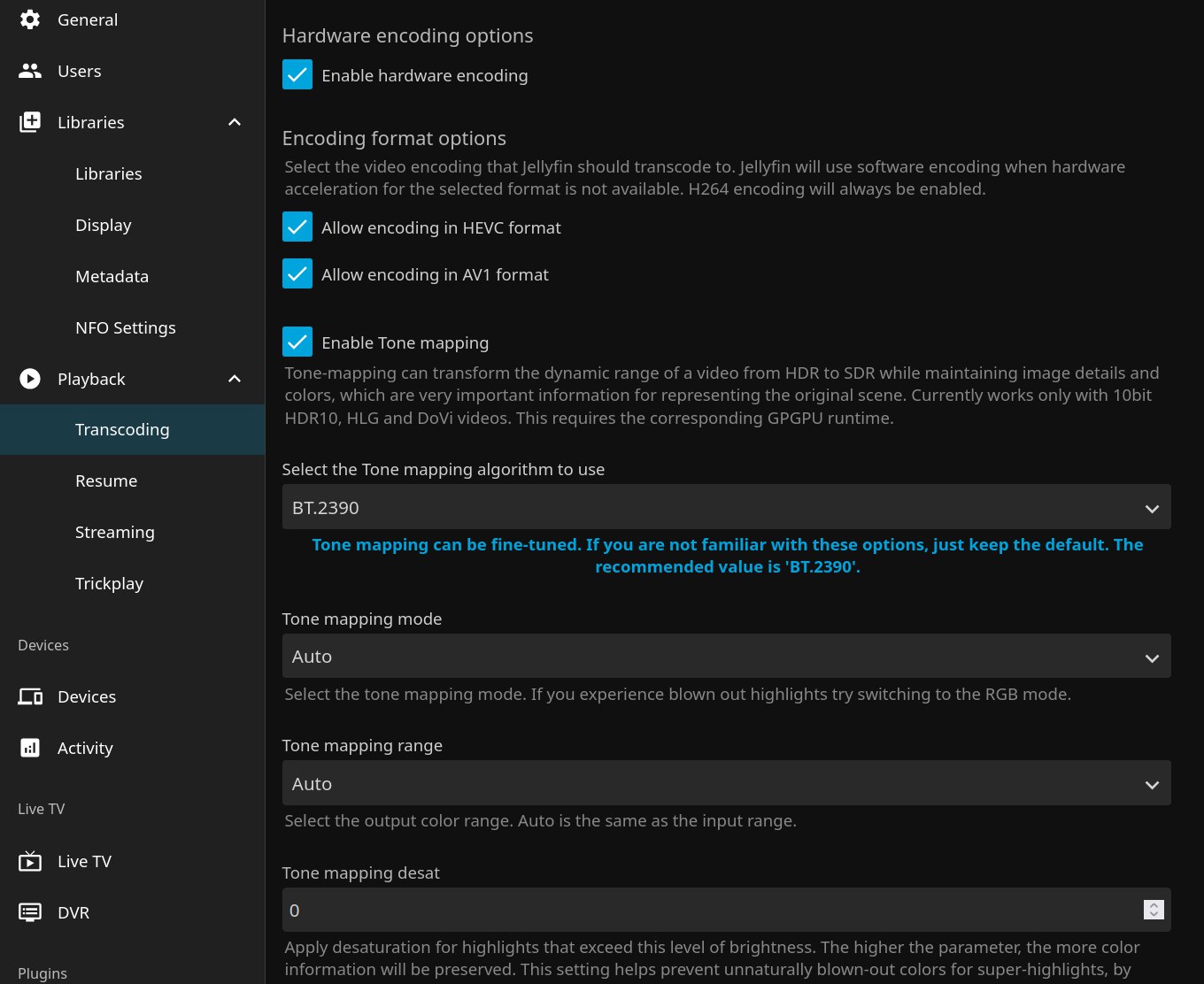Open the Trickplay settings page

(109, 583)
